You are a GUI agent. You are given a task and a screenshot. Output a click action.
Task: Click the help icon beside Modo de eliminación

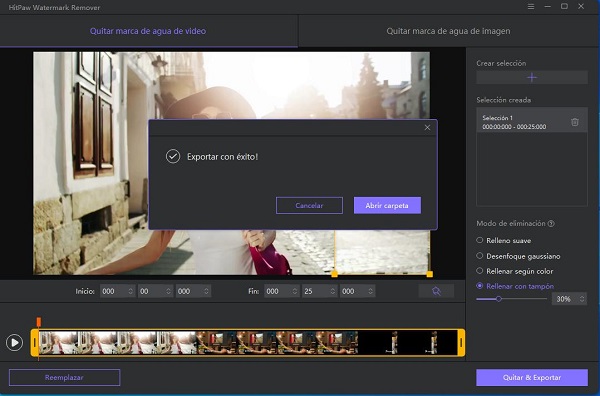[551, 223]
